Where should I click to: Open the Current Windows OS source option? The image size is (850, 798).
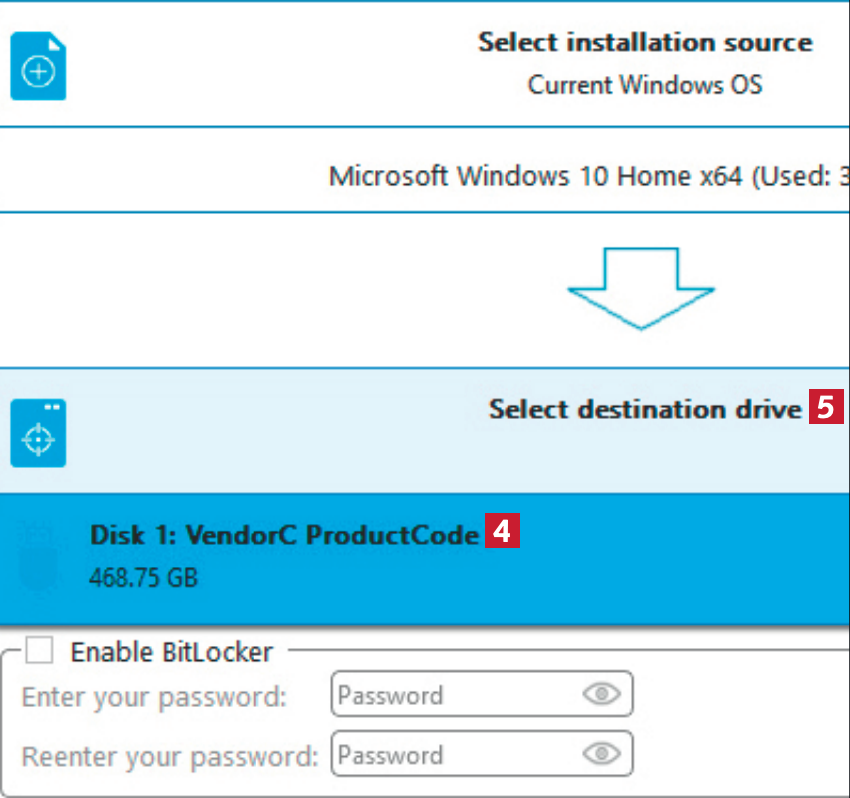pos(645,85)
